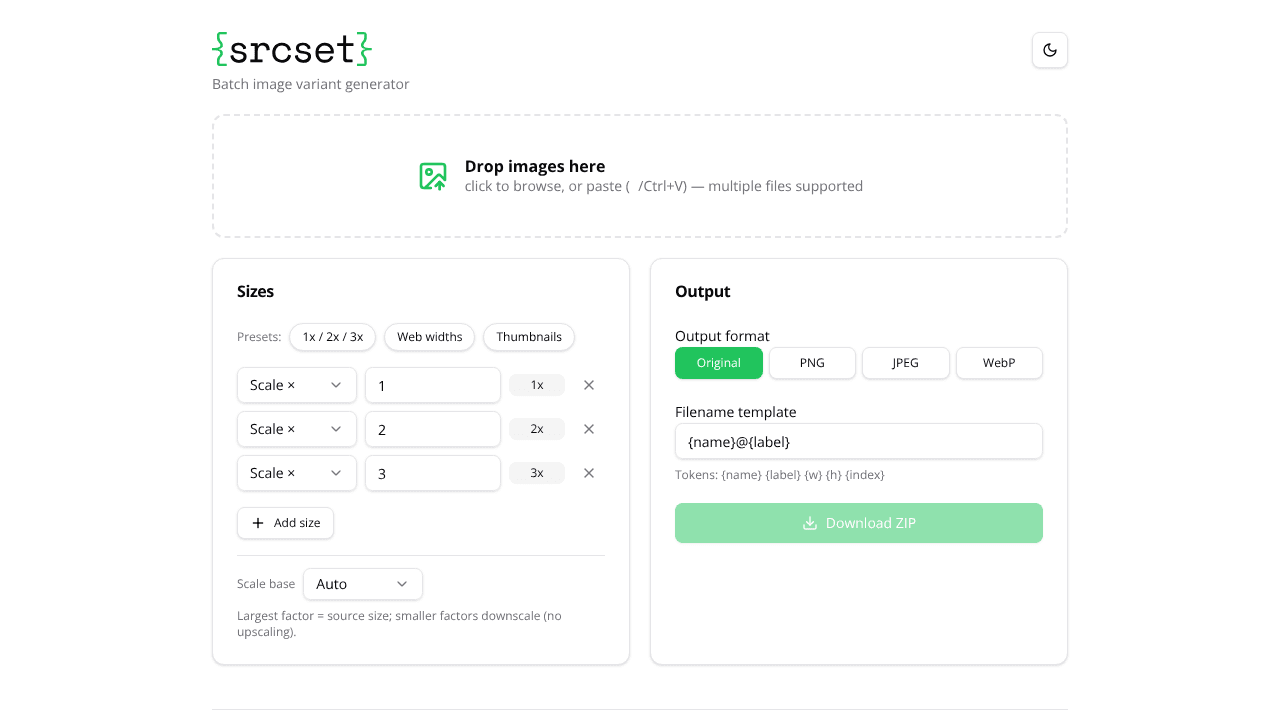Open the Scale × dropdown in the 1x row
Viewport: 1280px width, 720px height.
click(x=297, y=385)
